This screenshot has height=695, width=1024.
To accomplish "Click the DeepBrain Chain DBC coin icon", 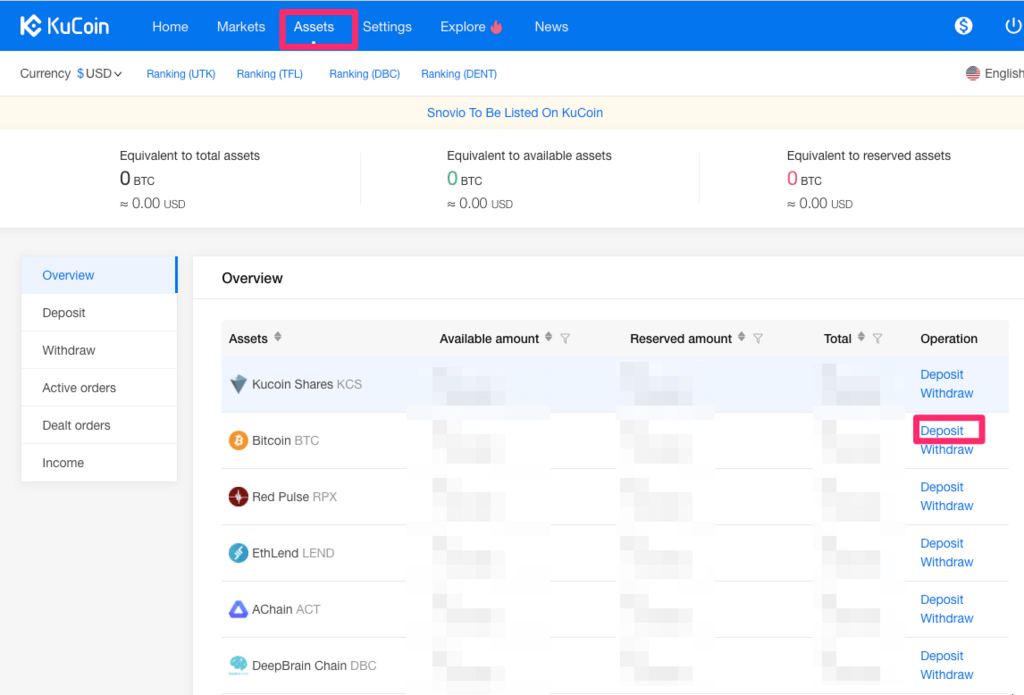I will pos(238,666).
